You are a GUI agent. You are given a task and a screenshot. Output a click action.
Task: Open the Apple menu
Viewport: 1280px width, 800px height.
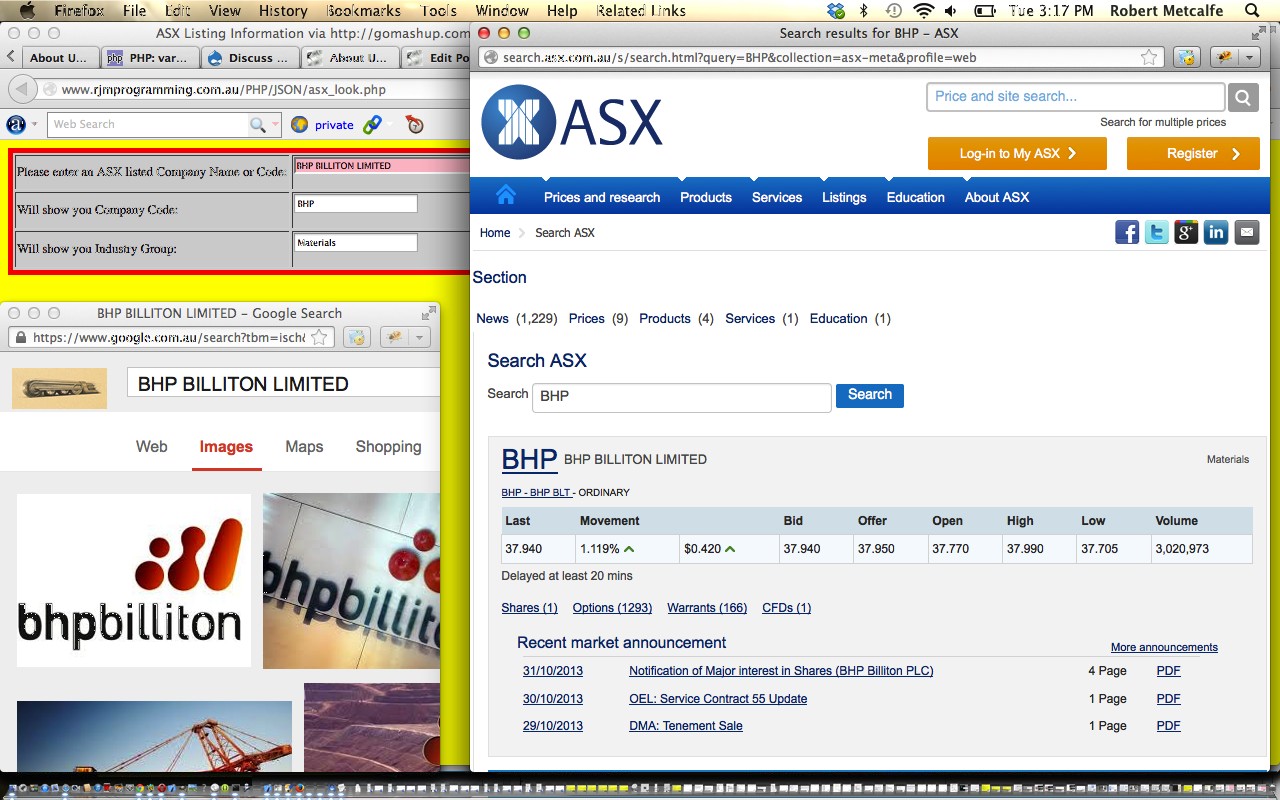27,11
